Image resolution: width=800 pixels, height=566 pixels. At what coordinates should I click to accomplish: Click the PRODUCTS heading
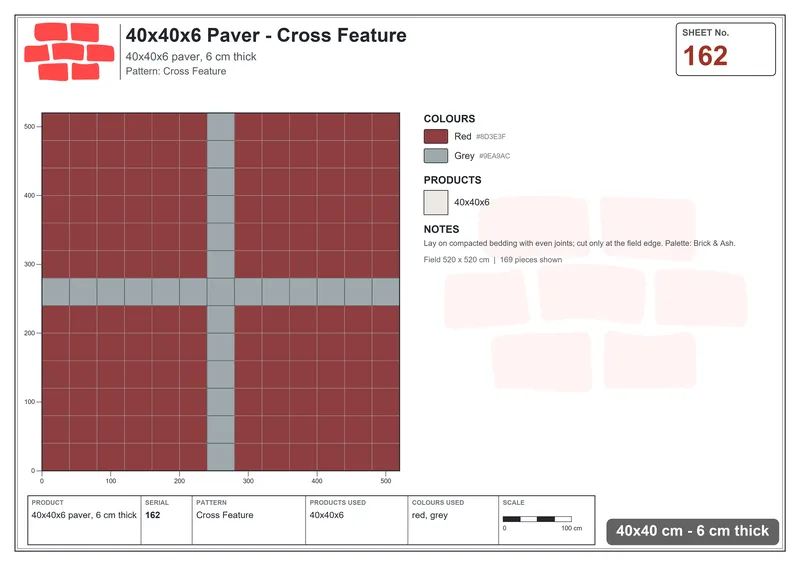coord(452,180)
